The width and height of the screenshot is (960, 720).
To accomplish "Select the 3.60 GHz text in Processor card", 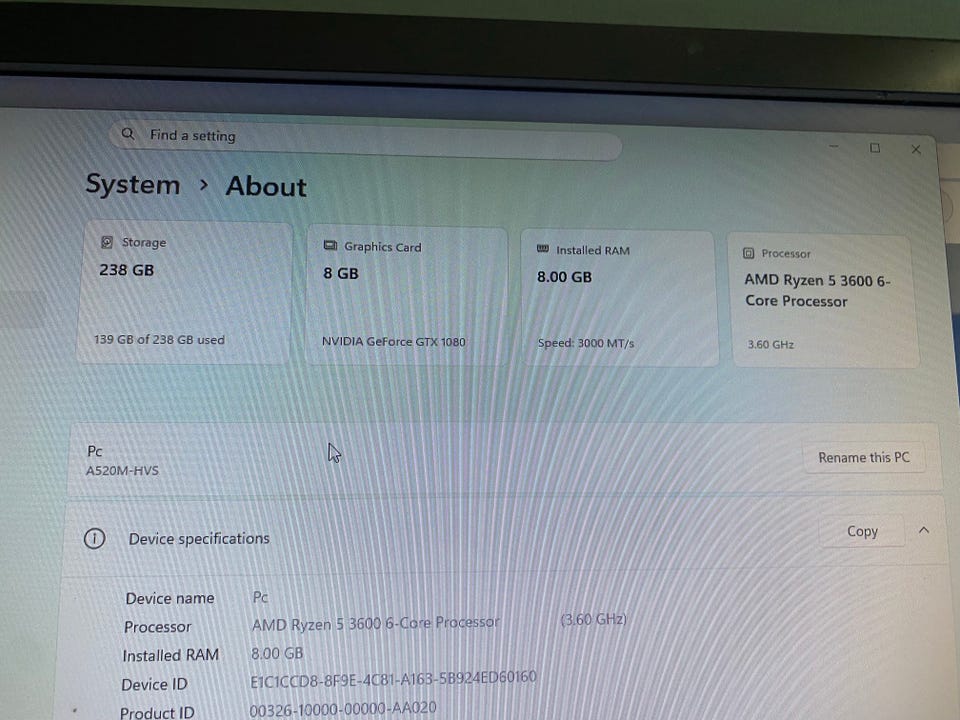I will pos(770,344).
